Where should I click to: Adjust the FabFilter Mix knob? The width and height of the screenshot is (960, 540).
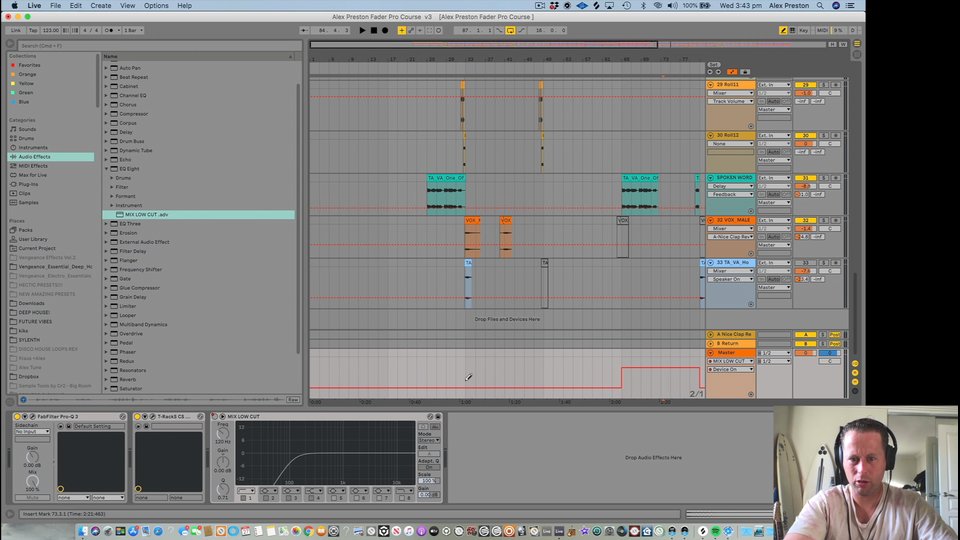32,482
